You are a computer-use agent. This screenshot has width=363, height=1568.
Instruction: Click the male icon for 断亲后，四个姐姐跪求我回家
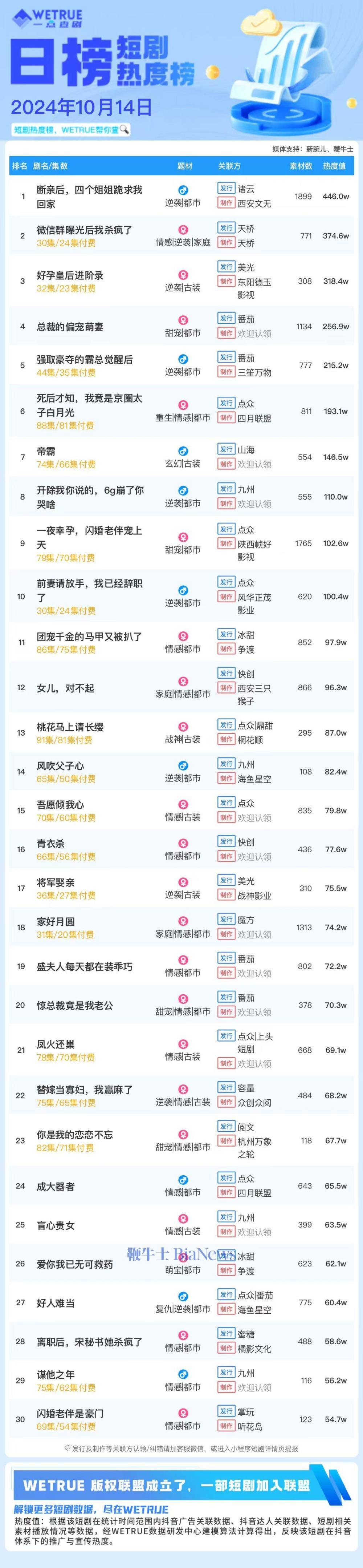pyautogui.click(x=183, y=190)
